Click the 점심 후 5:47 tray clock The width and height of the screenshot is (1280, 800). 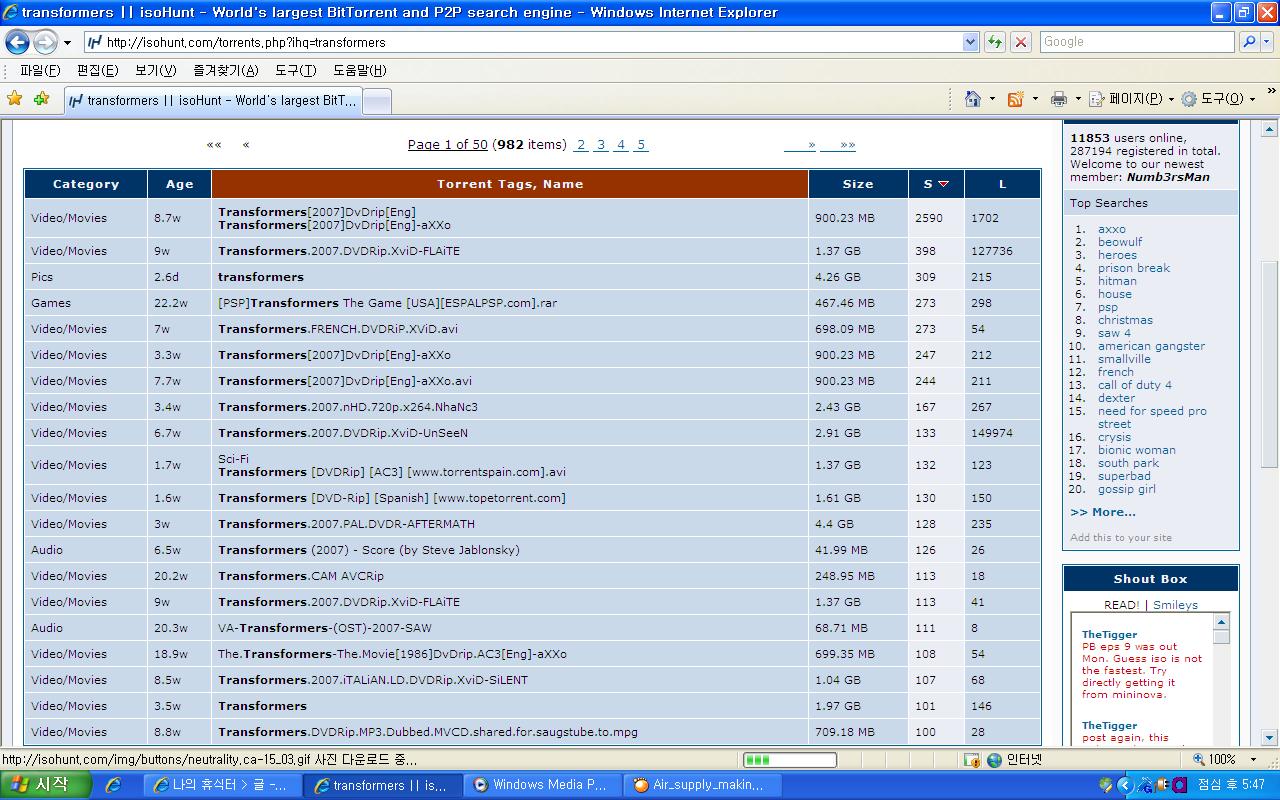[x=1231, y=785]
